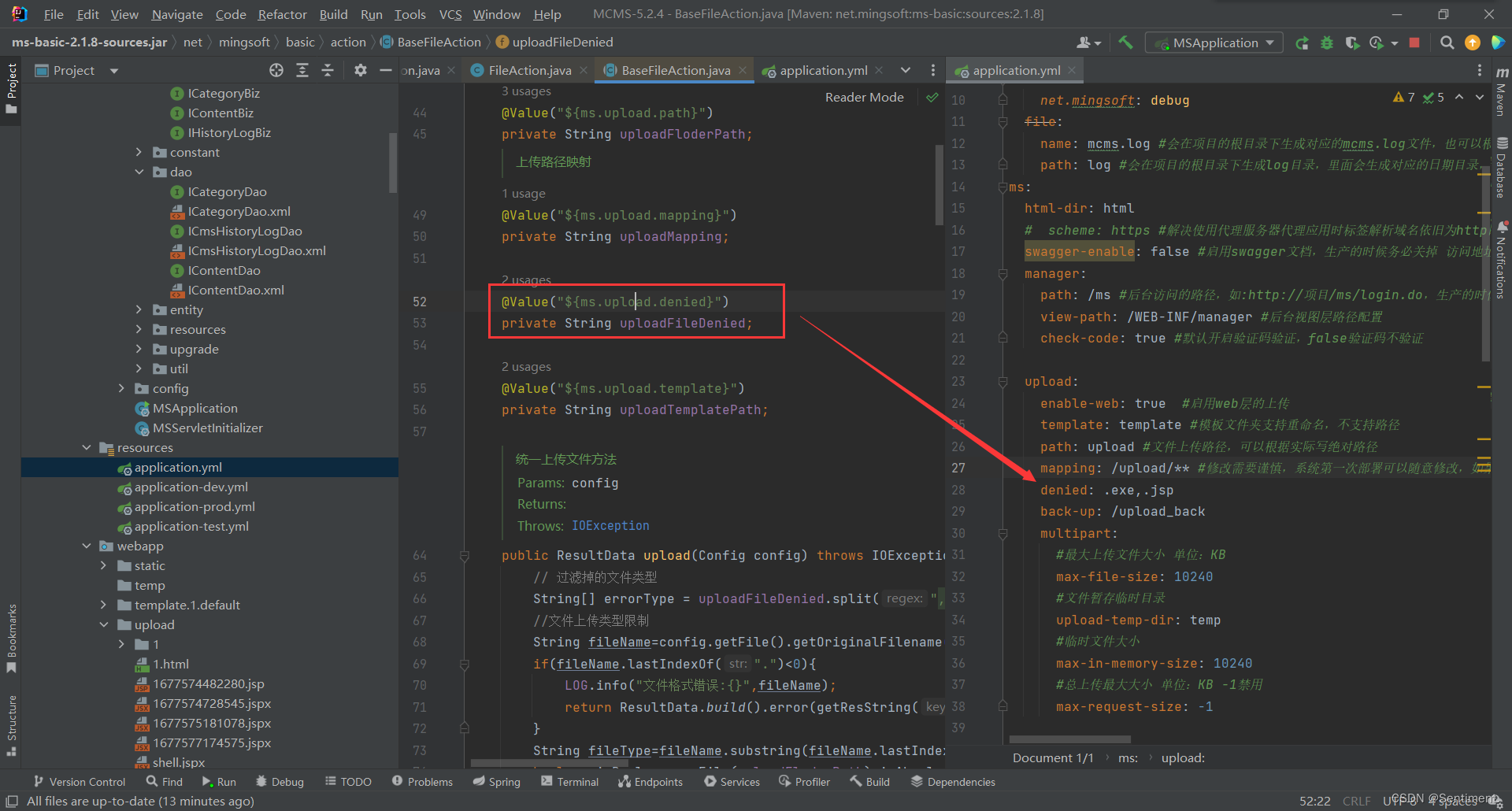Click cursor position 52:22 in status bar
The image size is (1512, 811).
1314,801
